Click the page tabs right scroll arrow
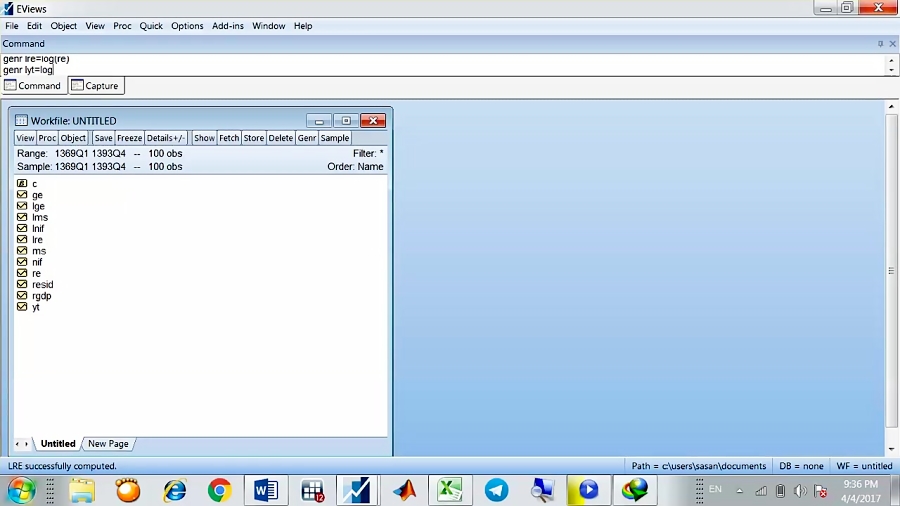This screenshot has width=900, height=506. click(x=26, y=444)
